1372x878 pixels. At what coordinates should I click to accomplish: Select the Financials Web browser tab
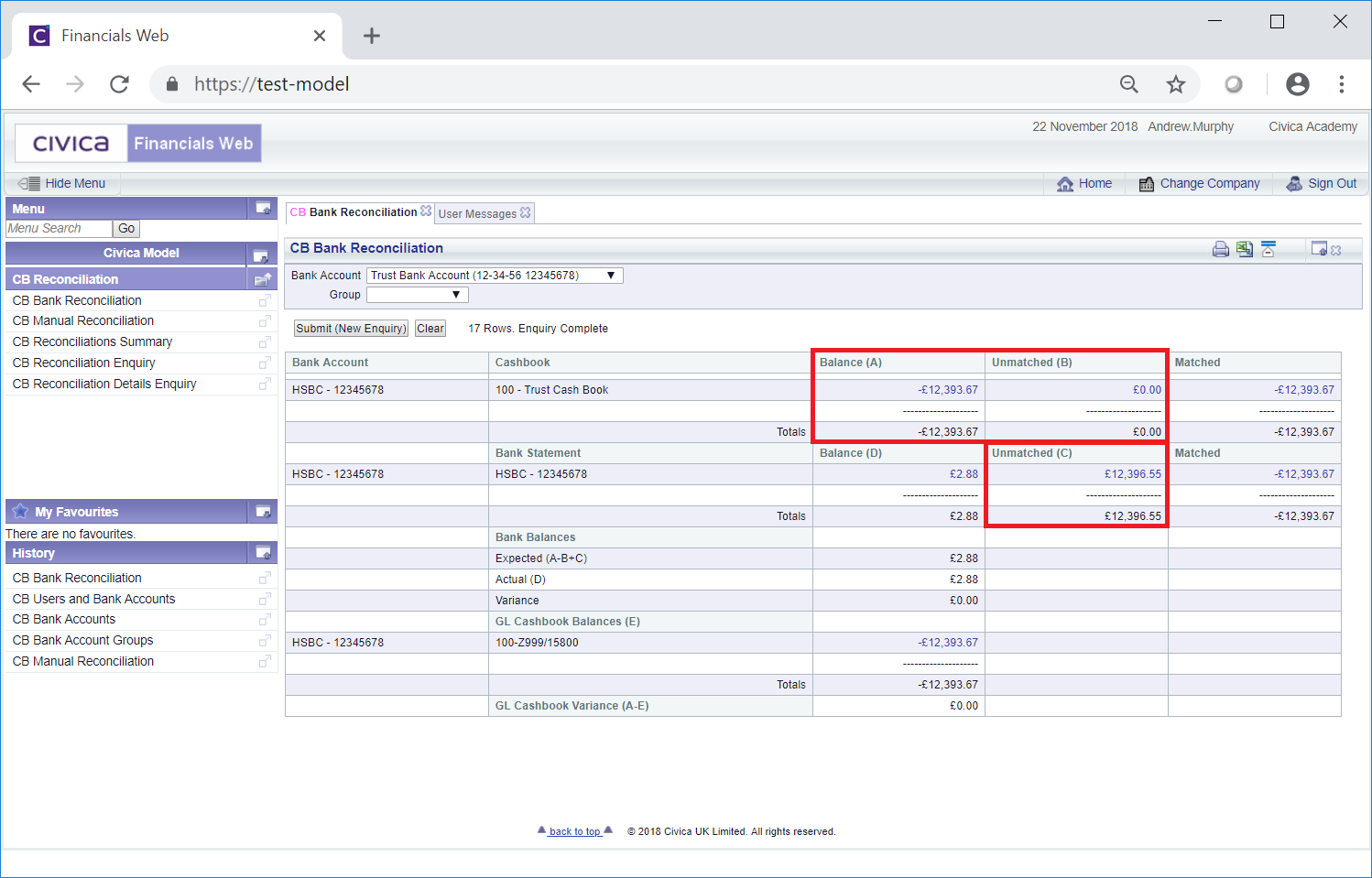[177, 36]
